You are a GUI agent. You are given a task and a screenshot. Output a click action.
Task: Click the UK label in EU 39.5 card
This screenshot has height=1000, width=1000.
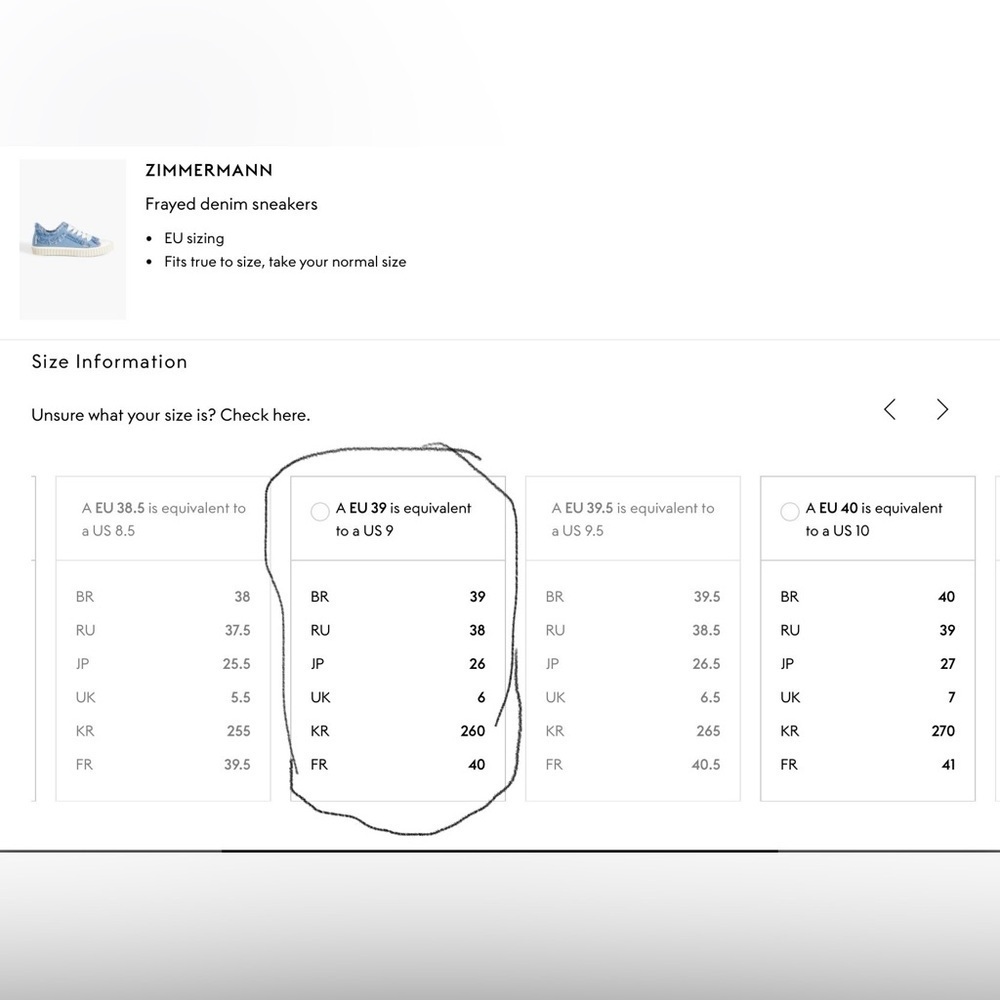click(x=555, y=698)
